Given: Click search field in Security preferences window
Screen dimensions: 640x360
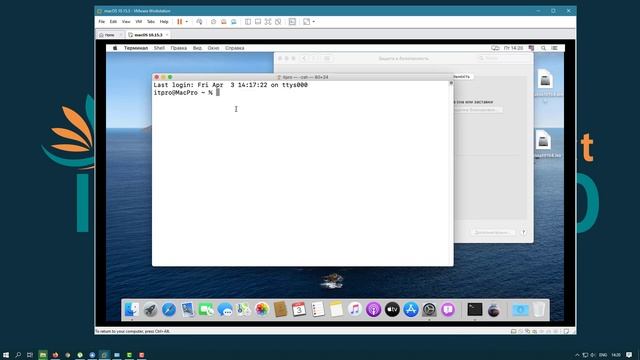Looking at the screenshot, I should (x=503, y=58).
